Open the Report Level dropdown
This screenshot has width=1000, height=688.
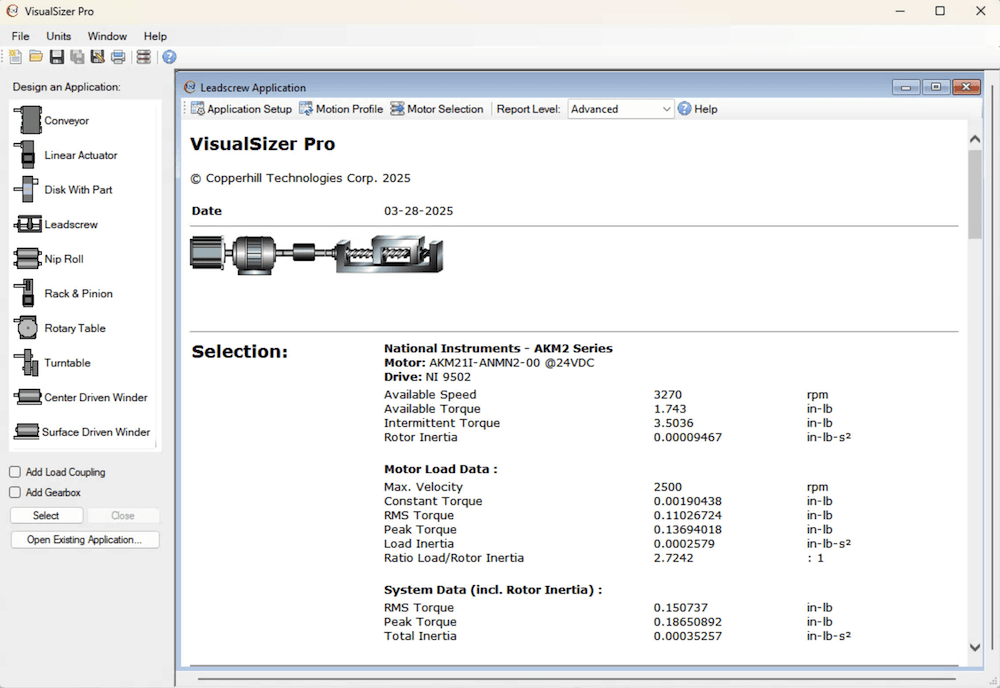tap(666, 108)
